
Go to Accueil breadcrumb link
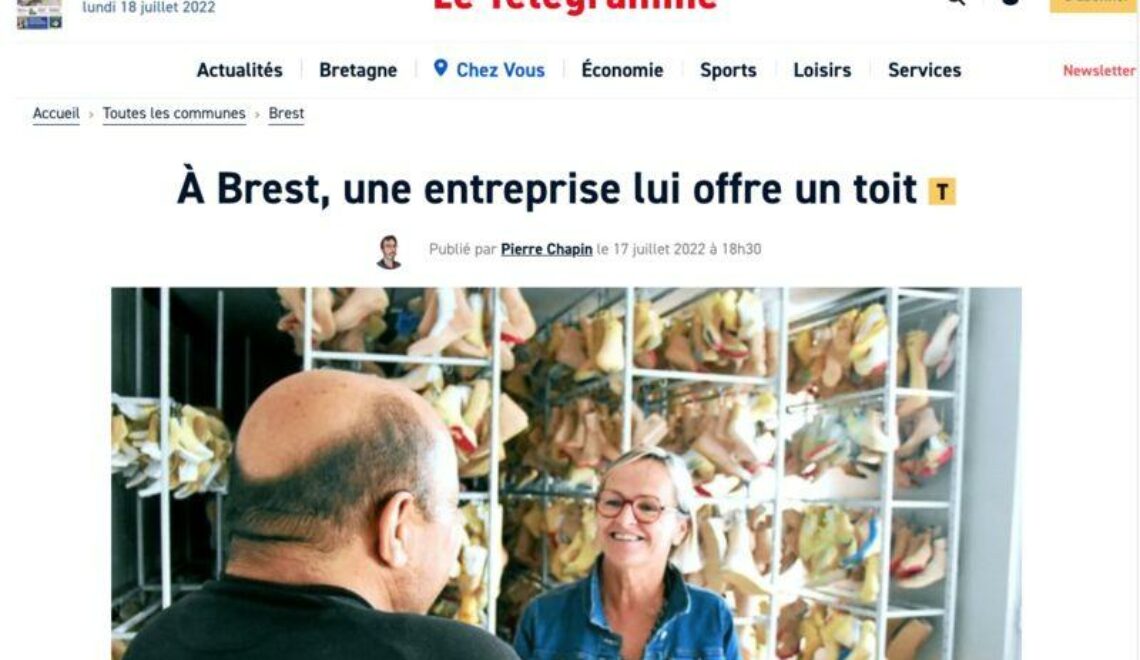point(56,114)
